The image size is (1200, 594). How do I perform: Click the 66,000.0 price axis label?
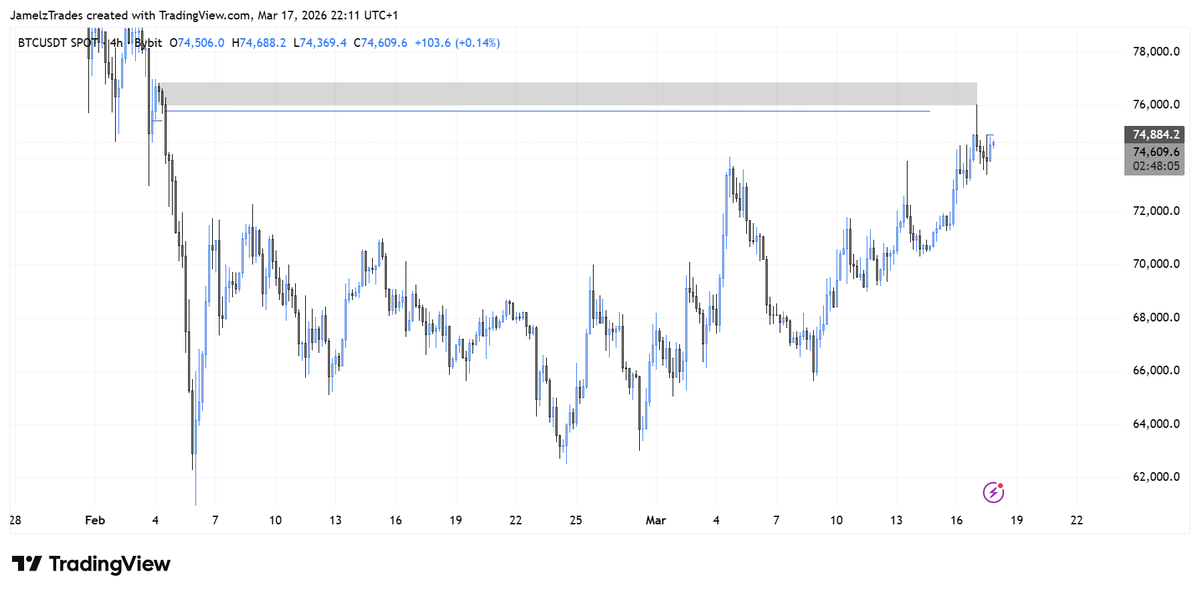pos(1154,371)
